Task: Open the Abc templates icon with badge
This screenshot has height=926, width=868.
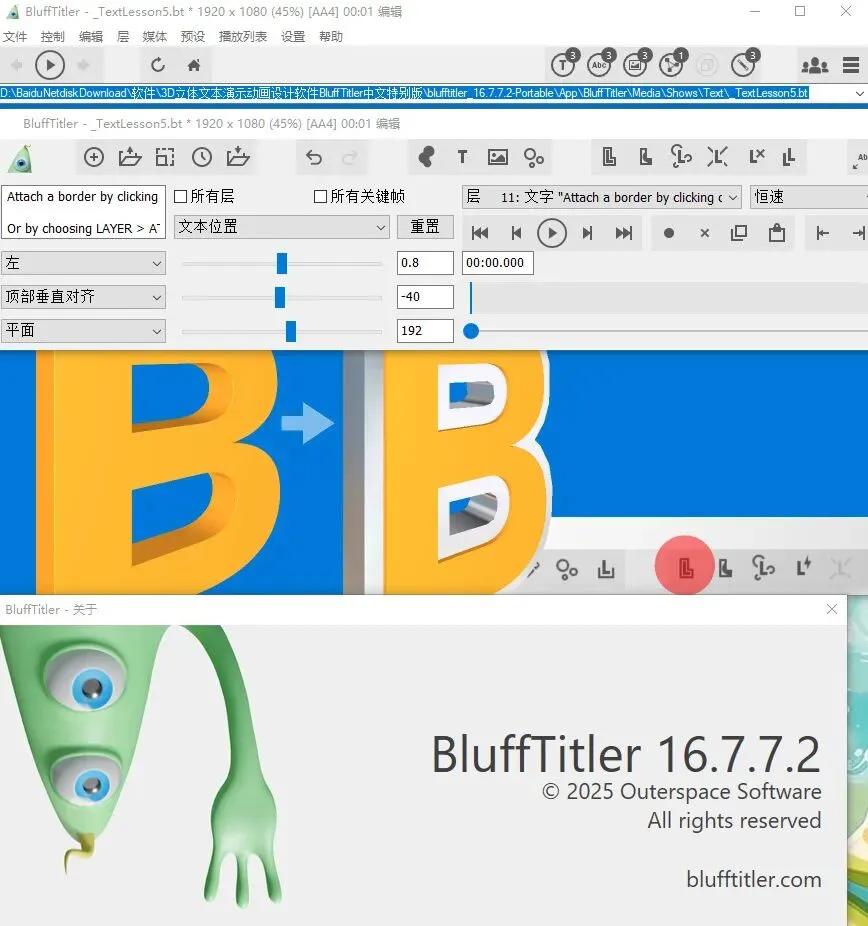Action: 601,63
